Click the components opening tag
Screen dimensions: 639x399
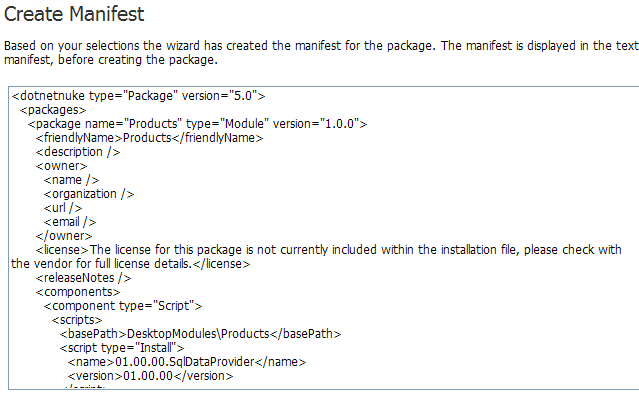[x=77, y=292]
